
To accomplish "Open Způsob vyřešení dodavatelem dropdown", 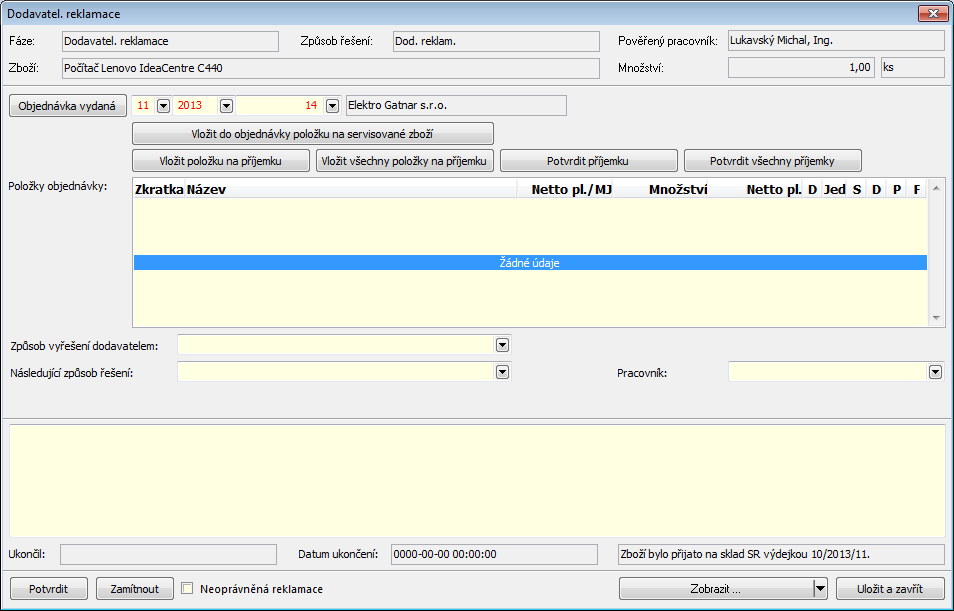I will [502, 345].
